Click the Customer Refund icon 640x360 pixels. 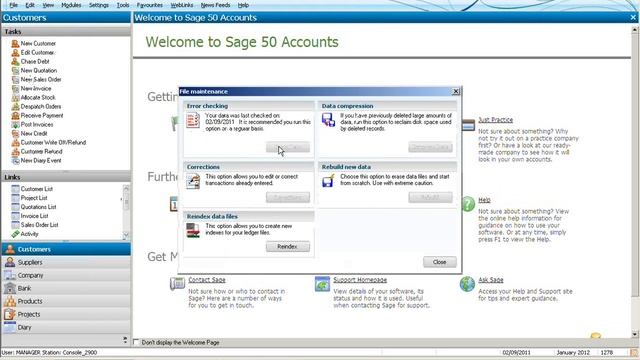tap(15, 151)
